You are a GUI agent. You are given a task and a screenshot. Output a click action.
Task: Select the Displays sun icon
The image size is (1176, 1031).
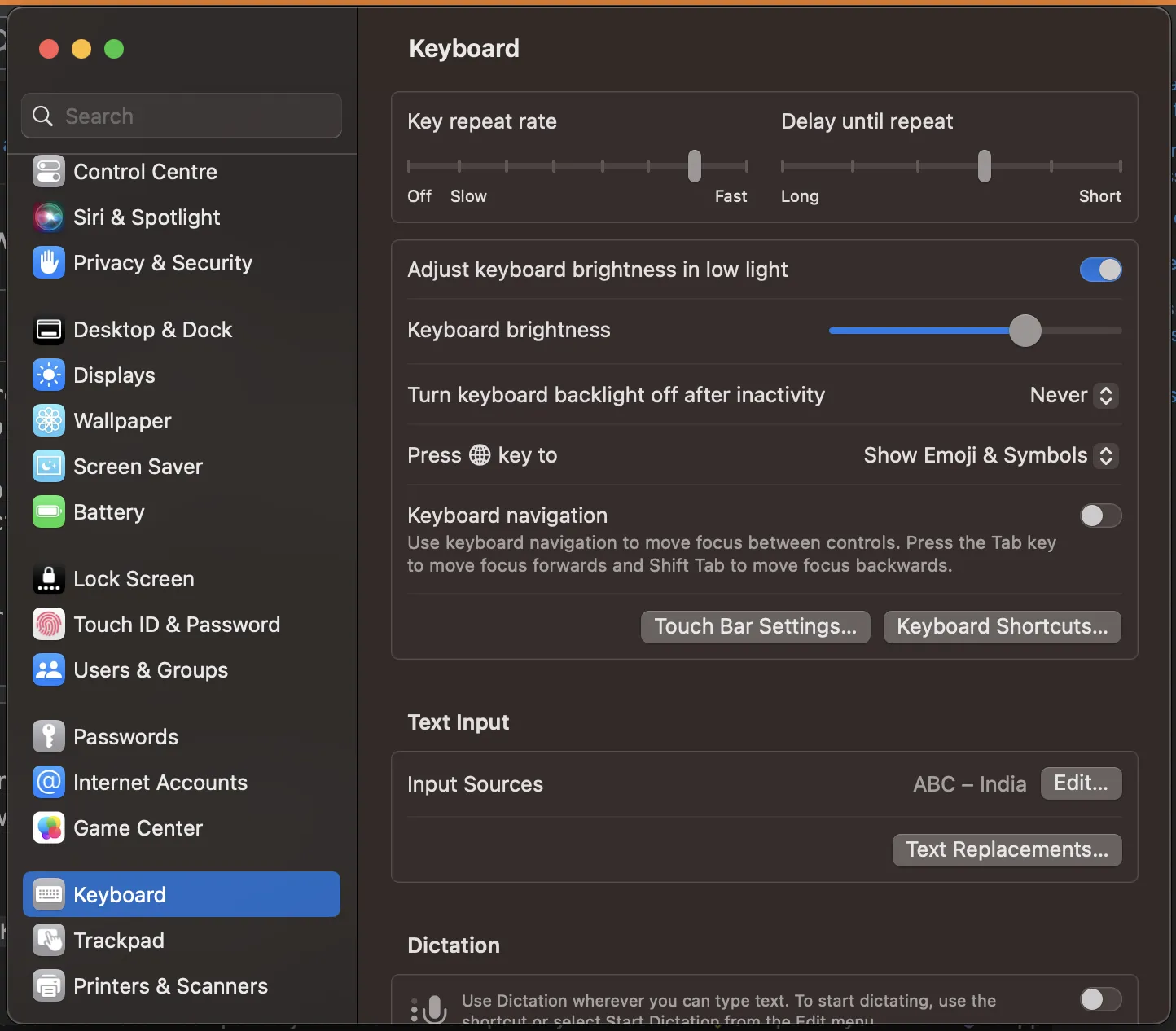pyautogui.click(x=49, y=375)
